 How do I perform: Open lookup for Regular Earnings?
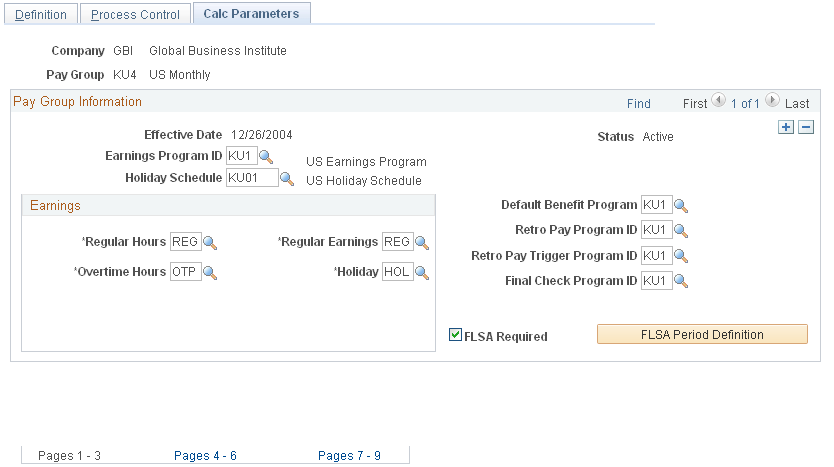coord(422,243)
